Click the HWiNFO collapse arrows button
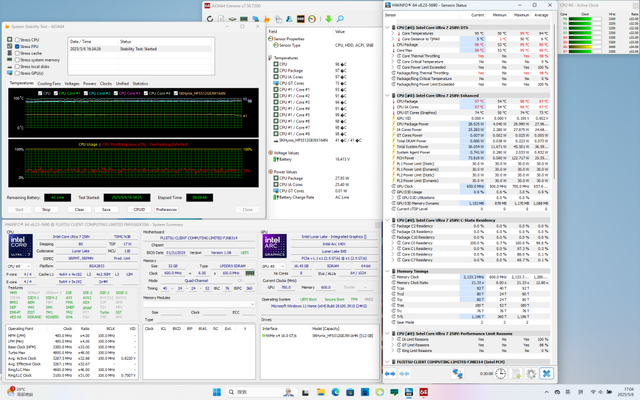The image size is (640, 400). coord(404,373)
